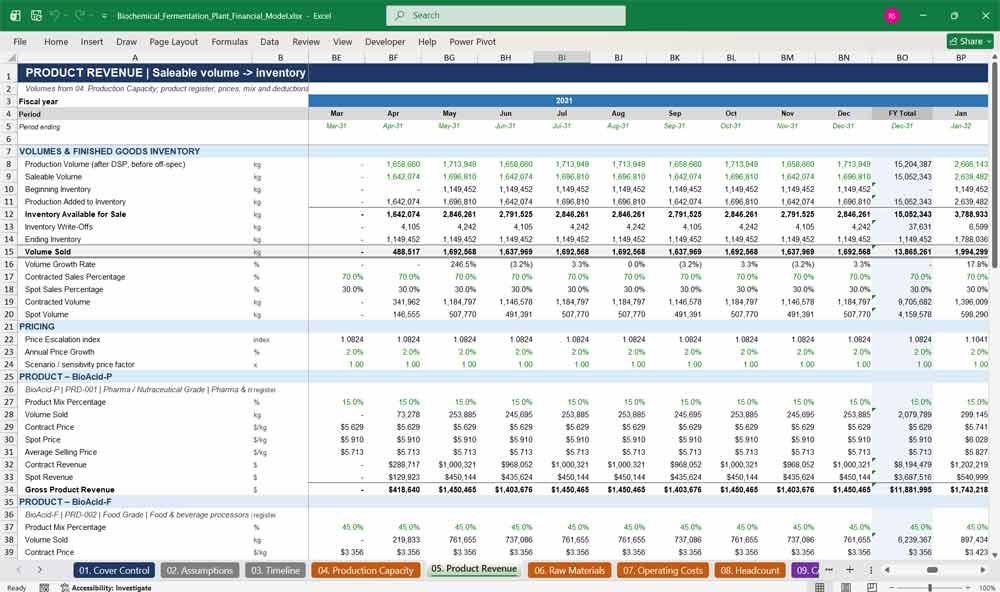Click the vertical scroll down arrow
This screenshot has width=1000, height=592.
[x=995, y=556]
